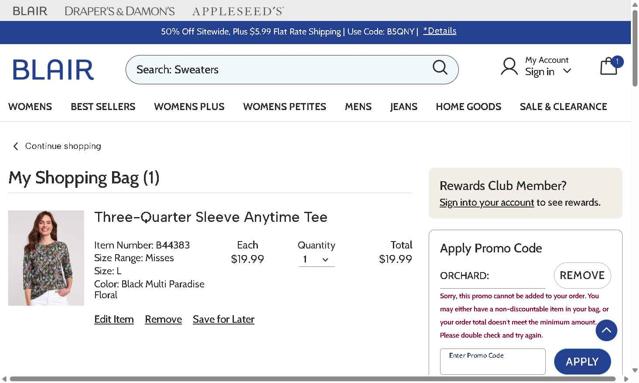Click the vertical scrollbar thumb
The image size is (639, 383).
tap(635, 48)
